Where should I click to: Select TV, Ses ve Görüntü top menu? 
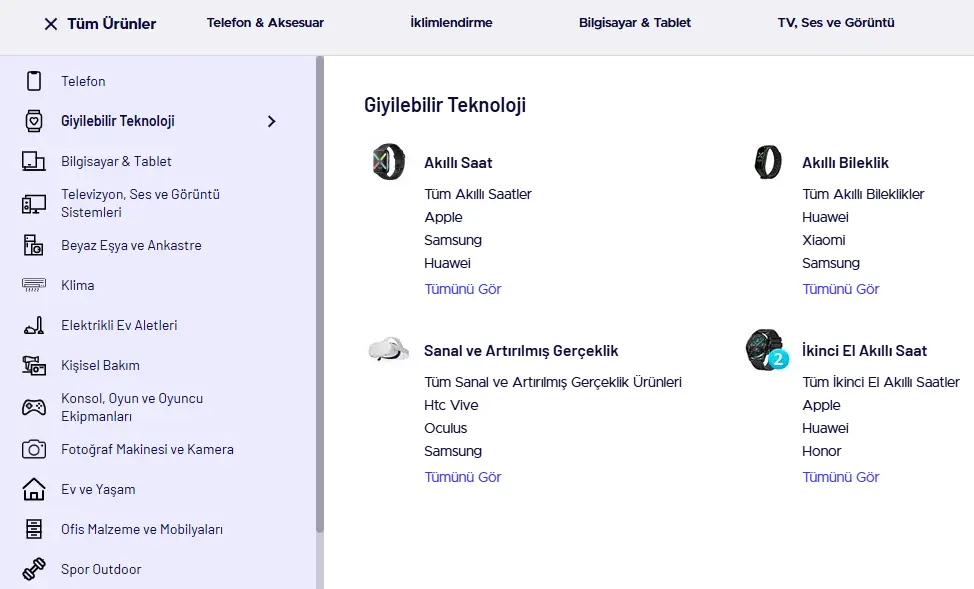pos(836,23)
